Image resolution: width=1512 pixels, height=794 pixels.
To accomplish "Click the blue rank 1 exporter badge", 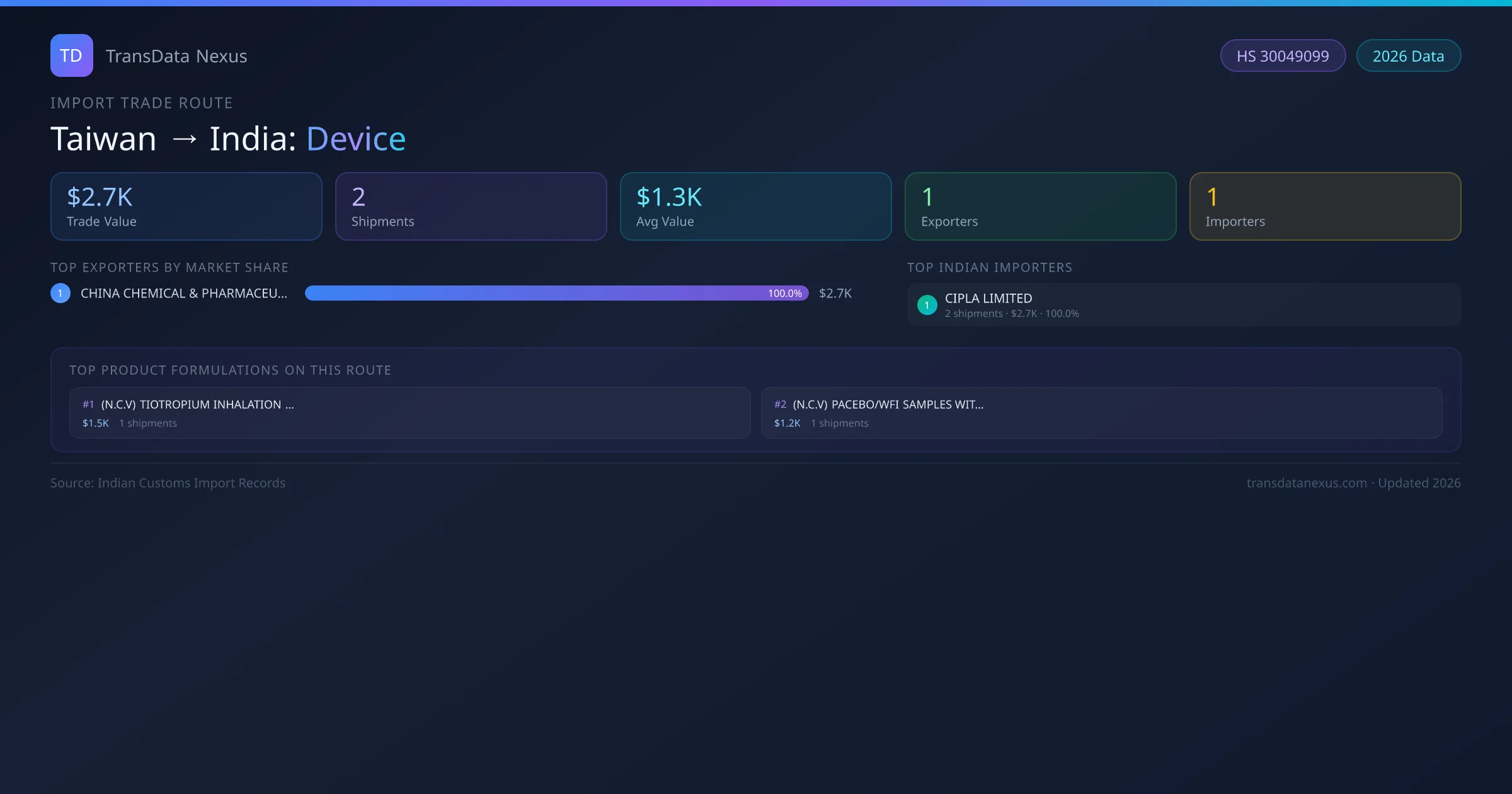I will pyautogui.click(x=60, y=293).
